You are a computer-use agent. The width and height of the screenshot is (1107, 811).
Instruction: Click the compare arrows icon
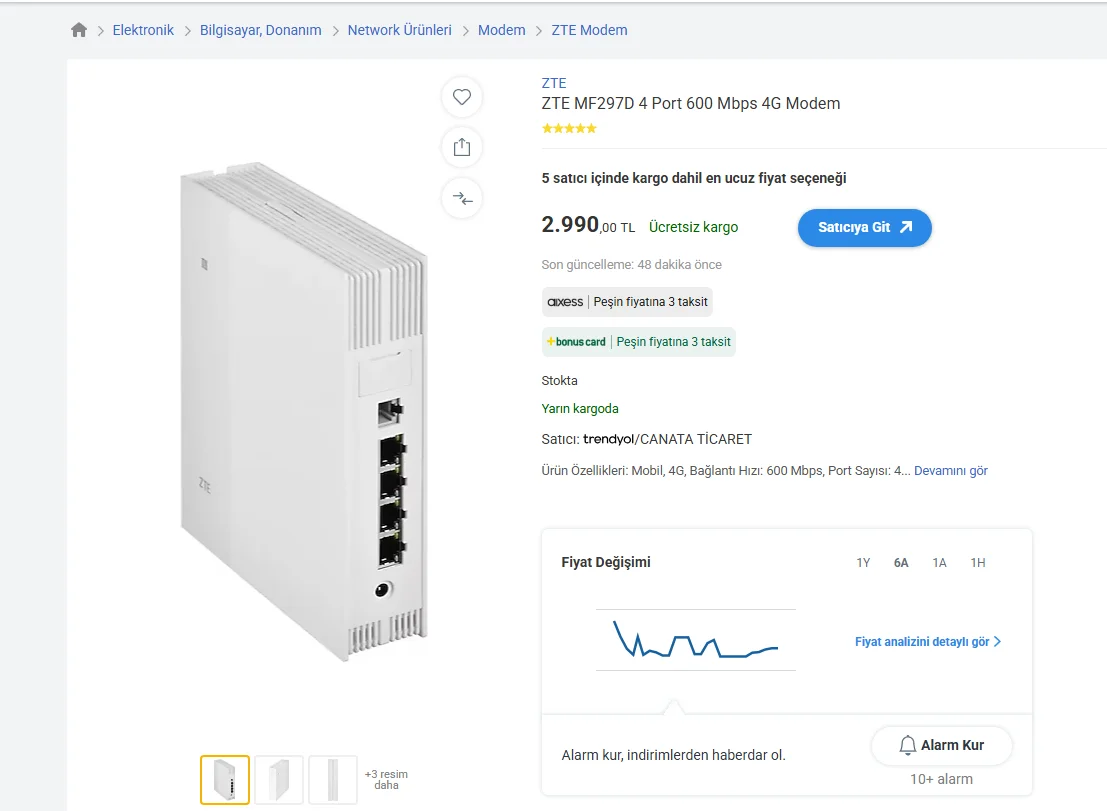(462, 198)
